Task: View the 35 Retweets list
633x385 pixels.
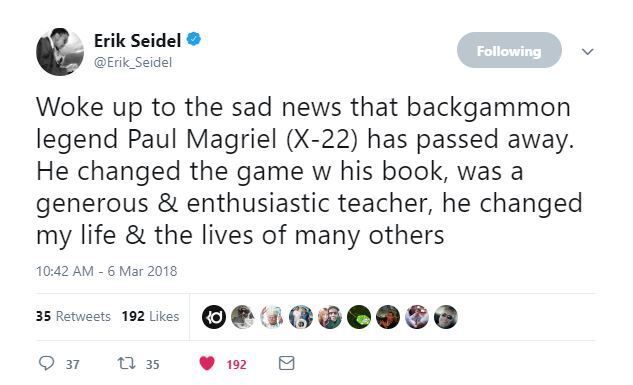Action: [x=73, y=316]
